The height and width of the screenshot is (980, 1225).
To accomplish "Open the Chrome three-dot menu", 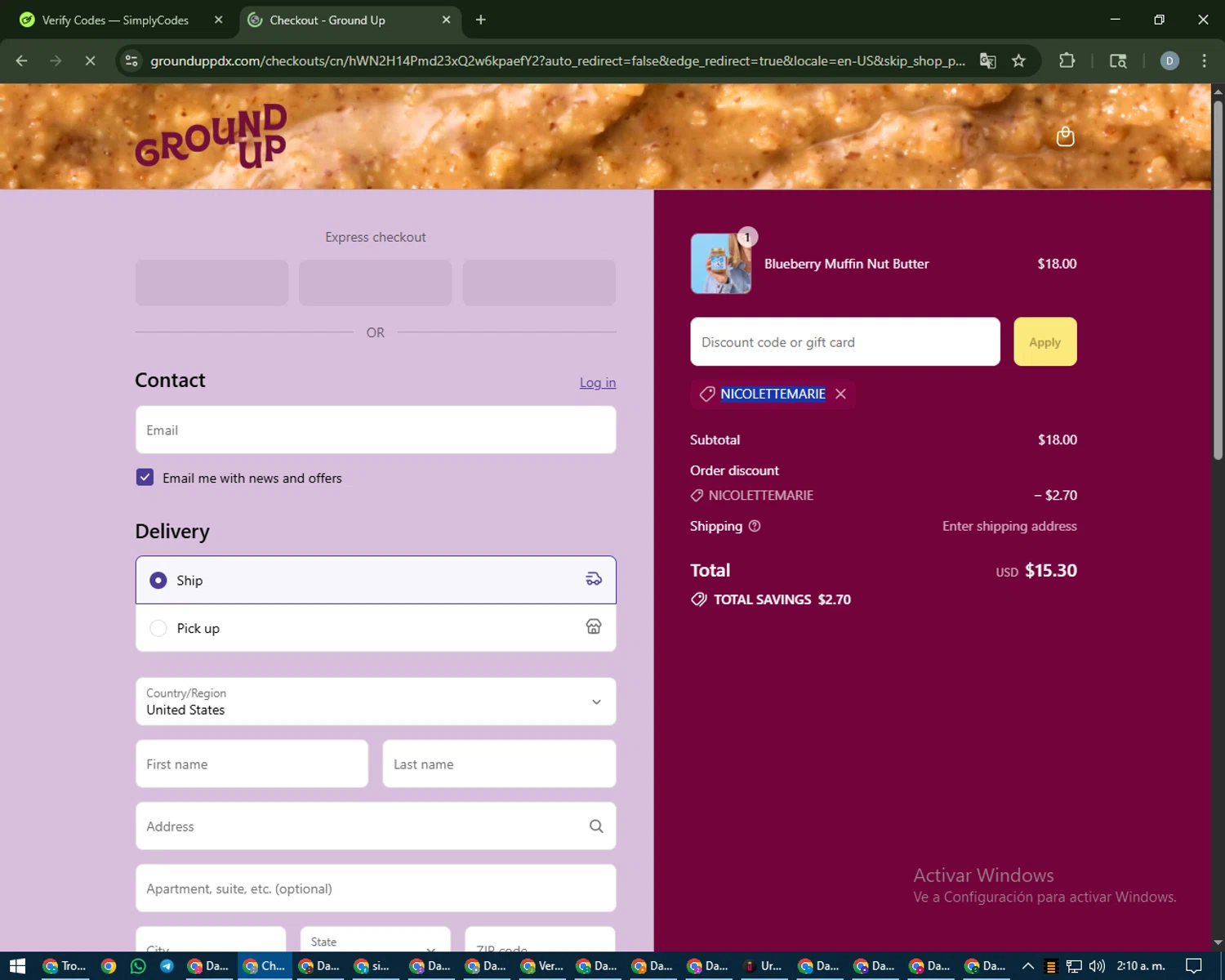I will pos(1204,60).
